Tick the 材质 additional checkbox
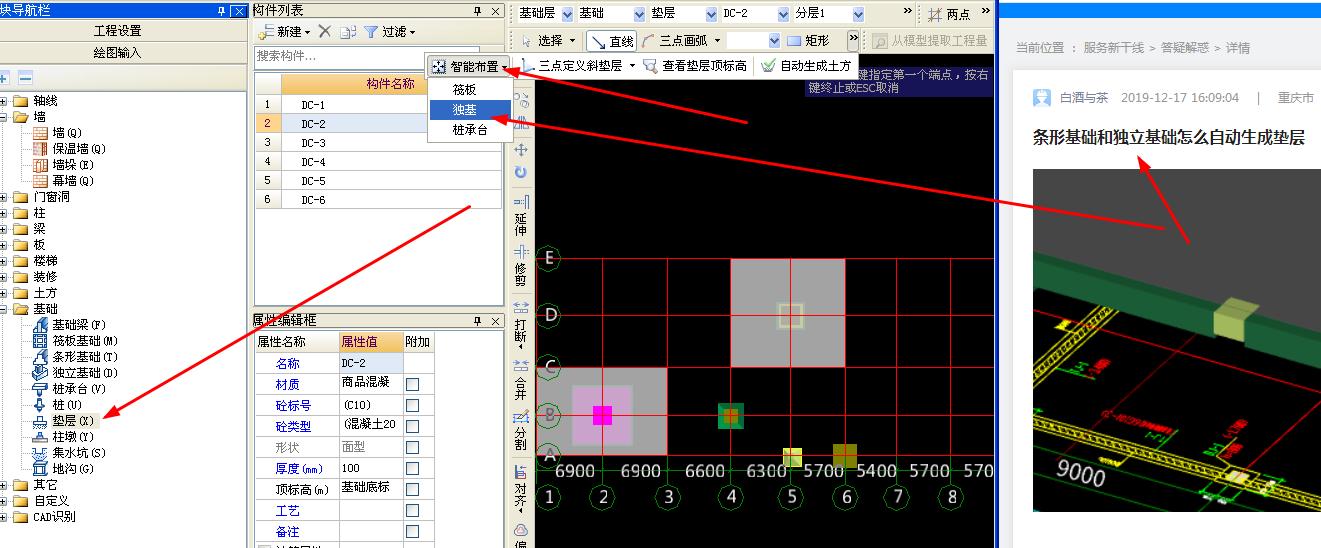 (412, 384)
